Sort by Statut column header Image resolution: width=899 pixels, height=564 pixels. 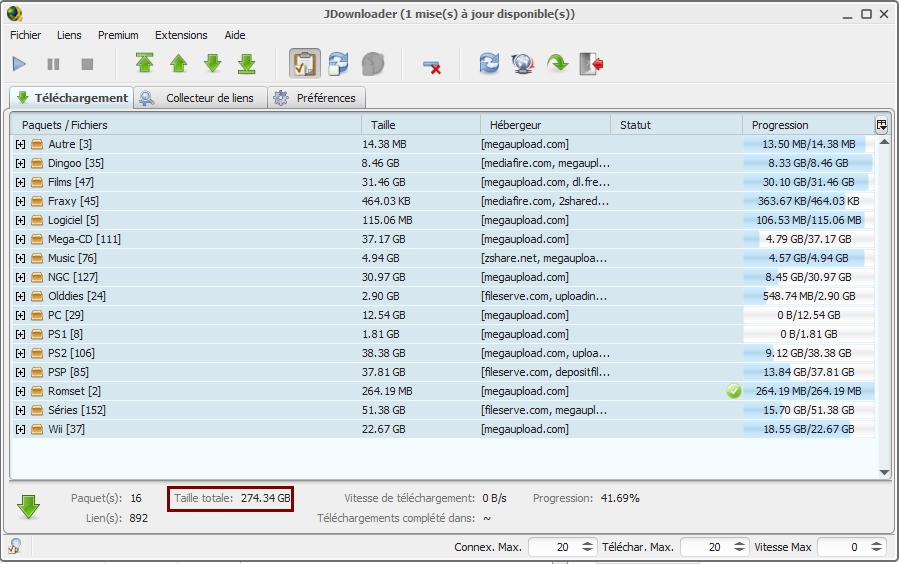[677, 125]
